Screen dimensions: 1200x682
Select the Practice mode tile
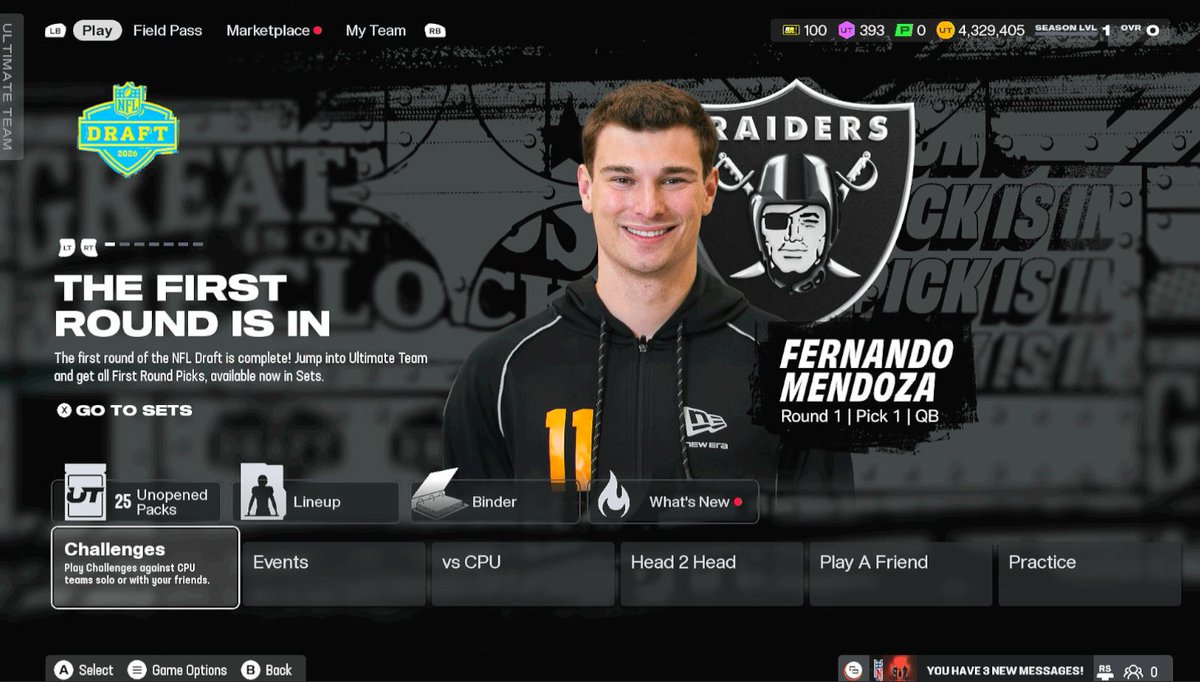pyautogui.click(x=1090, y=573)
